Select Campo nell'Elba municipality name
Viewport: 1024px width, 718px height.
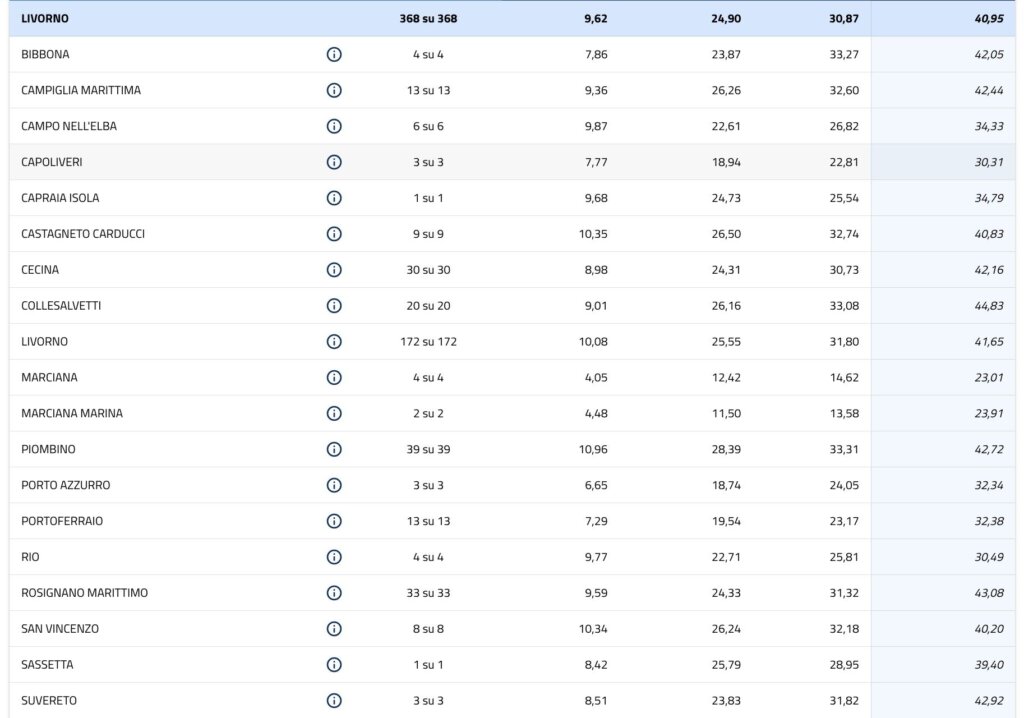point(69,126)
